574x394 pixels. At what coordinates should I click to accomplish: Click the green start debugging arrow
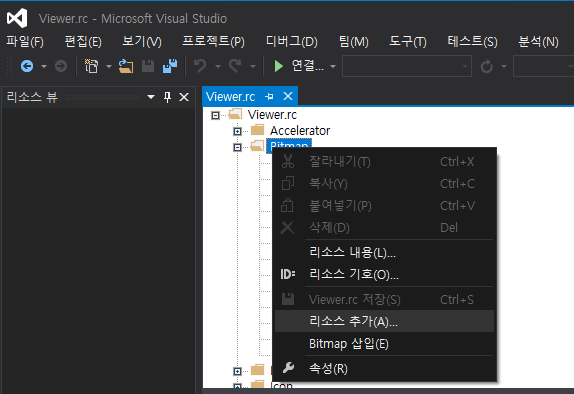pyautogui.click(x=279, y=66)
